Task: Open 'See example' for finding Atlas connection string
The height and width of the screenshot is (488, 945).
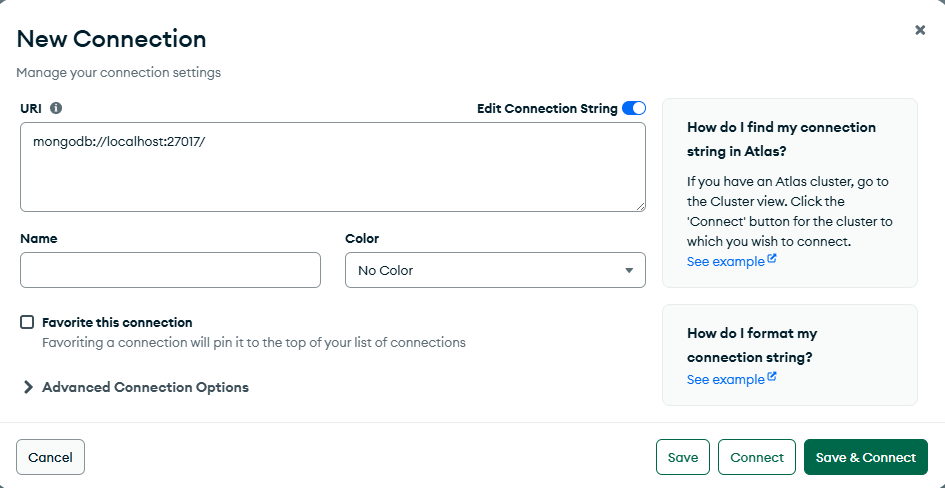Action: click(x=725, y=261)
